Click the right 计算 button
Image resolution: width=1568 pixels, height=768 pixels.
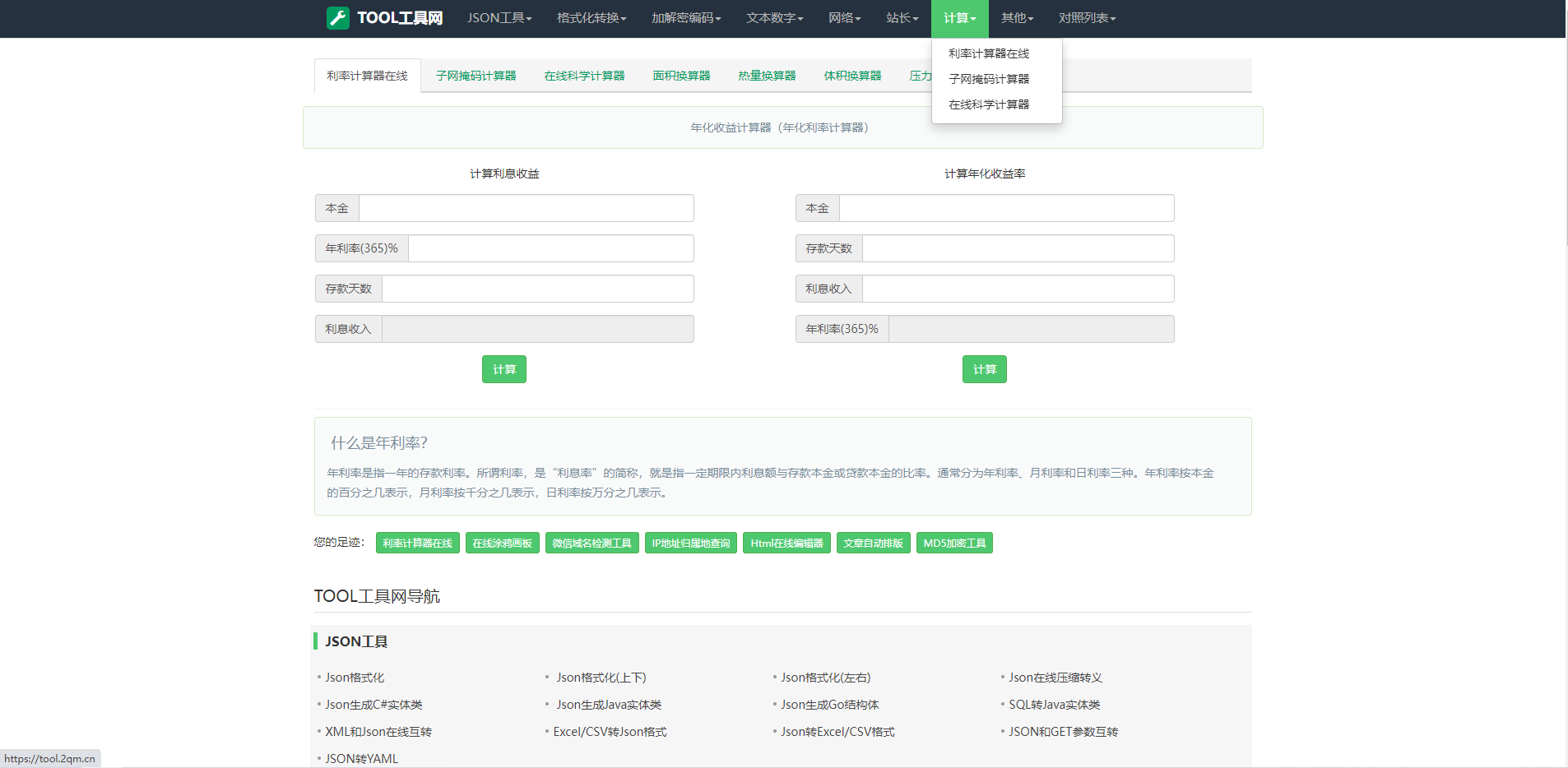(x=984, y=369)
